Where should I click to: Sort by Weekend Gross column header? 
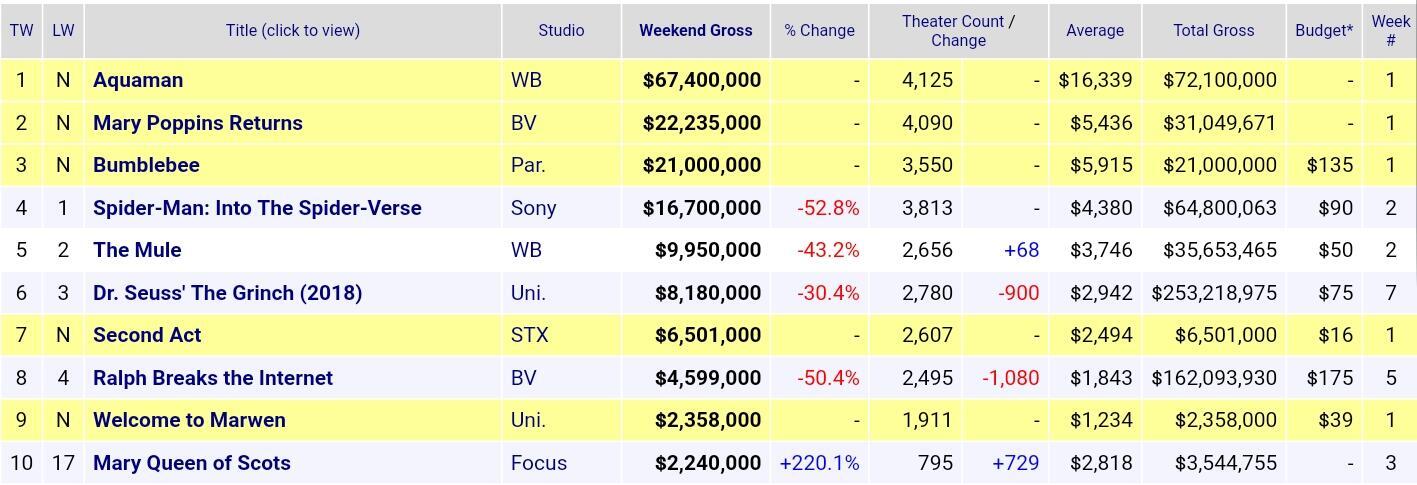[x=696, y=30]
